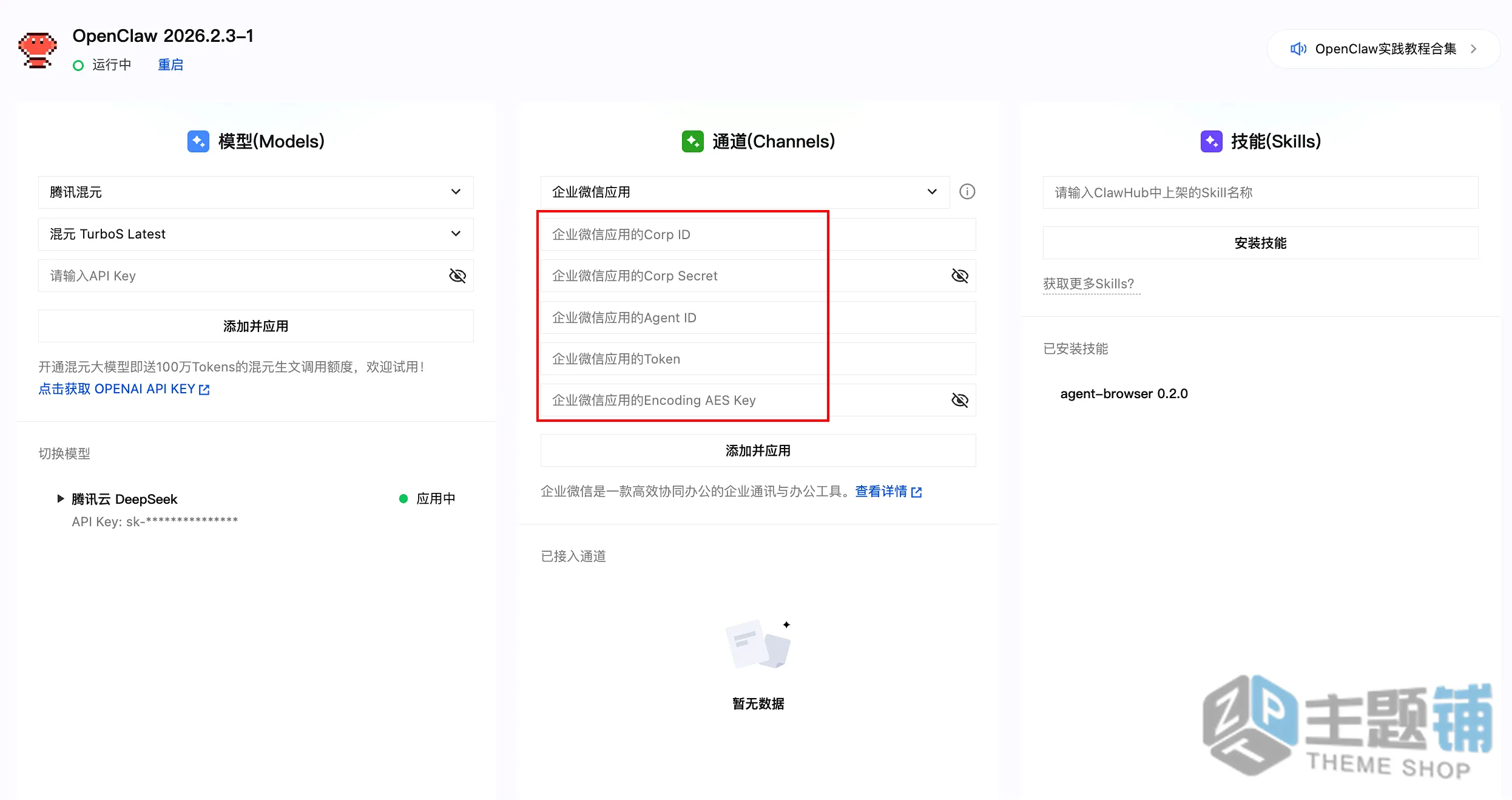
Task: Click the blue Models section icon
Action: (x=198, y=141)
